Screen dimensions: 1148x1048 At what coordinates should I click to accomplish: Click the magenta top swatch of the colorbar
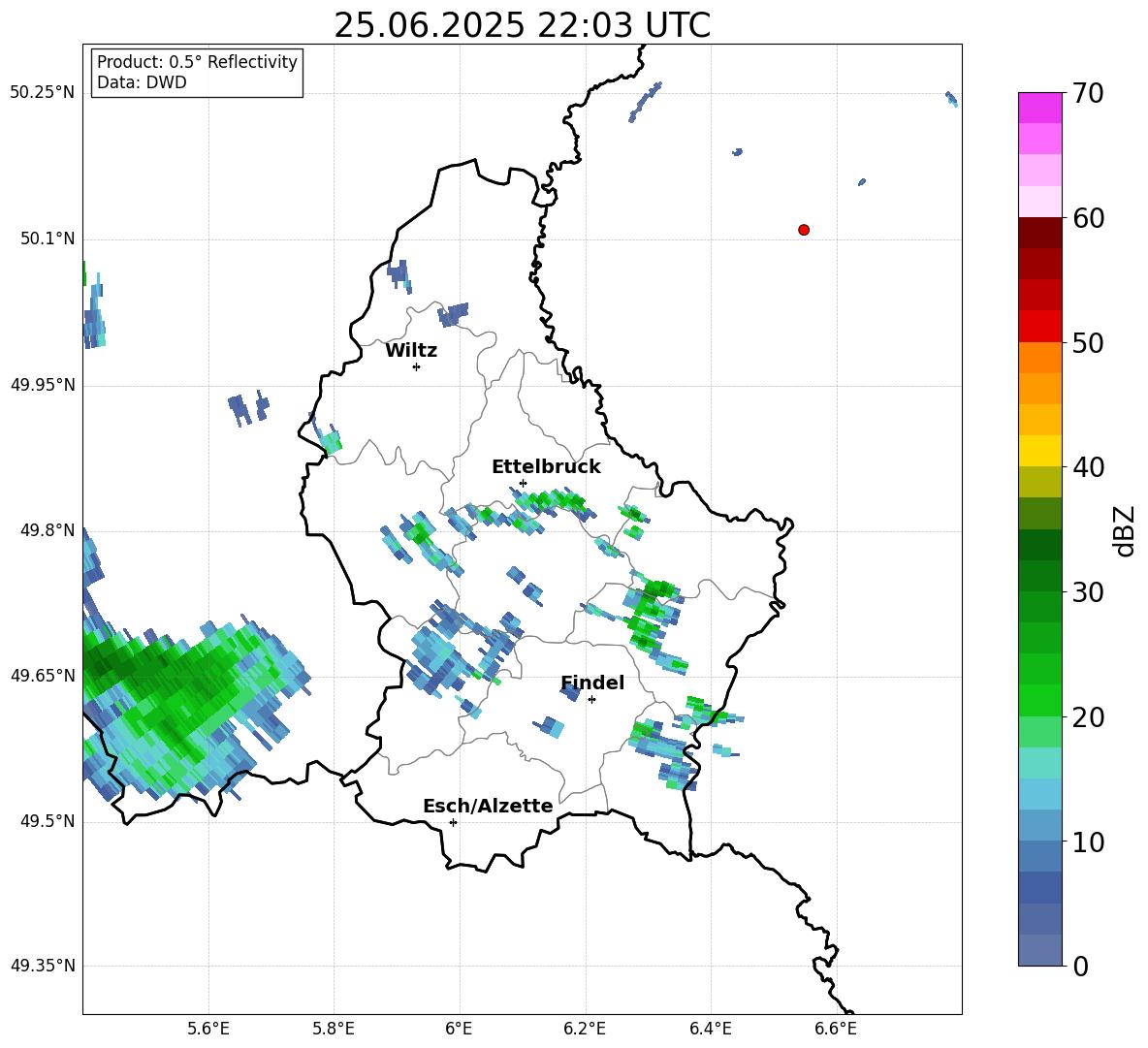click(1039, 108)
